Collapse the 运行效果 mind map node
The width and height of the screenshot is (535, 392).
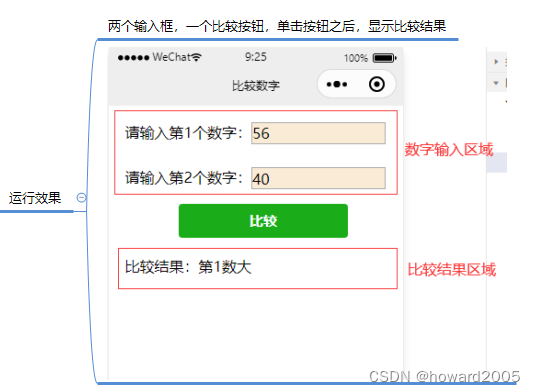click(x=82, y=198)
